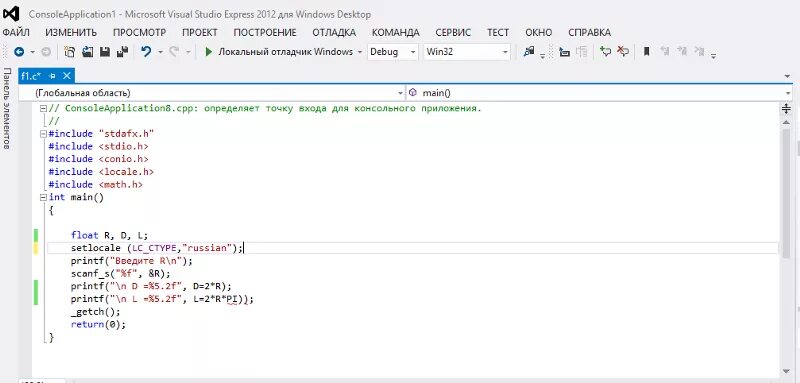Click the scanf_s line in the code
The width and height of the screenshot is (800, 383).
point(121,273)
